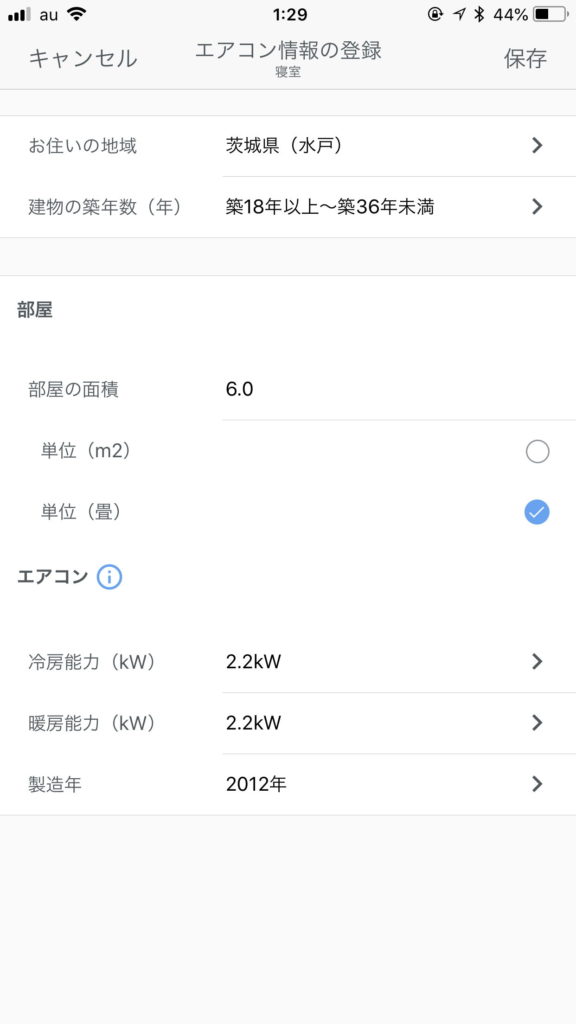576x1024 pixels.
Task: Open the エアコン info icon
Action: (109, 577)
